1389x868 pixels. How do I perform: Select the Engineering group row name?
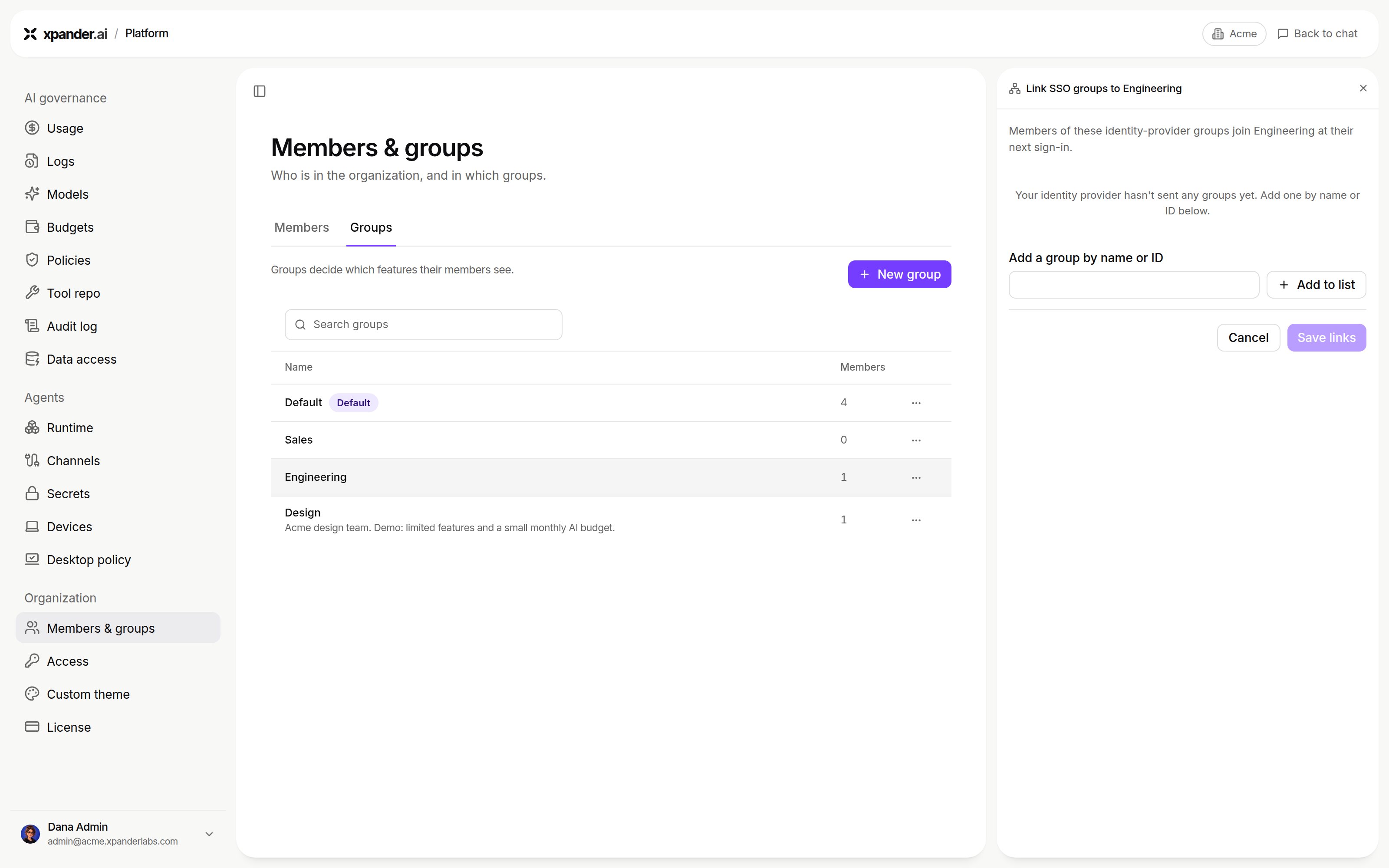(x=316, y=477)
